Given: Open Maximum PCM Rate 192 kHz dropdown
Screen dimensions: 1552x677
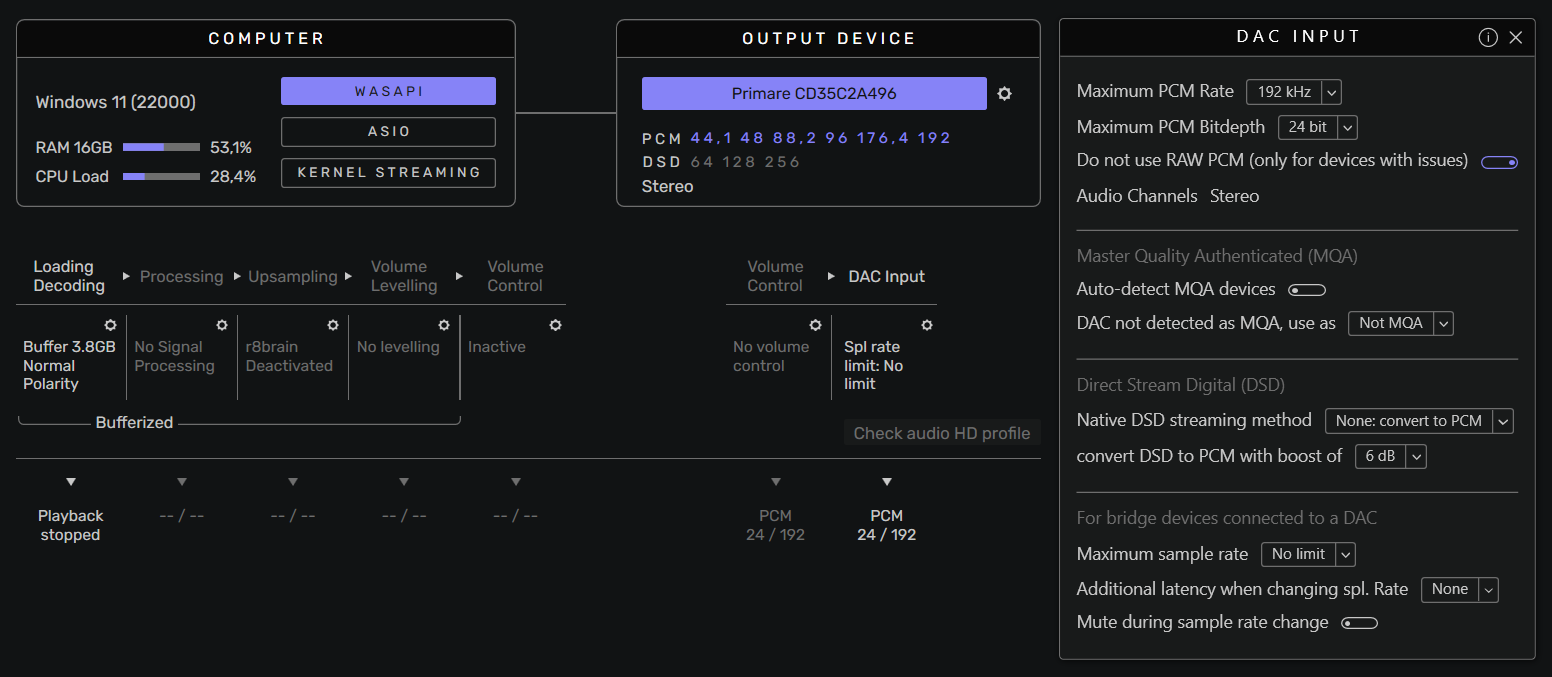Looking at the screenshot, I should (1293, 92).
